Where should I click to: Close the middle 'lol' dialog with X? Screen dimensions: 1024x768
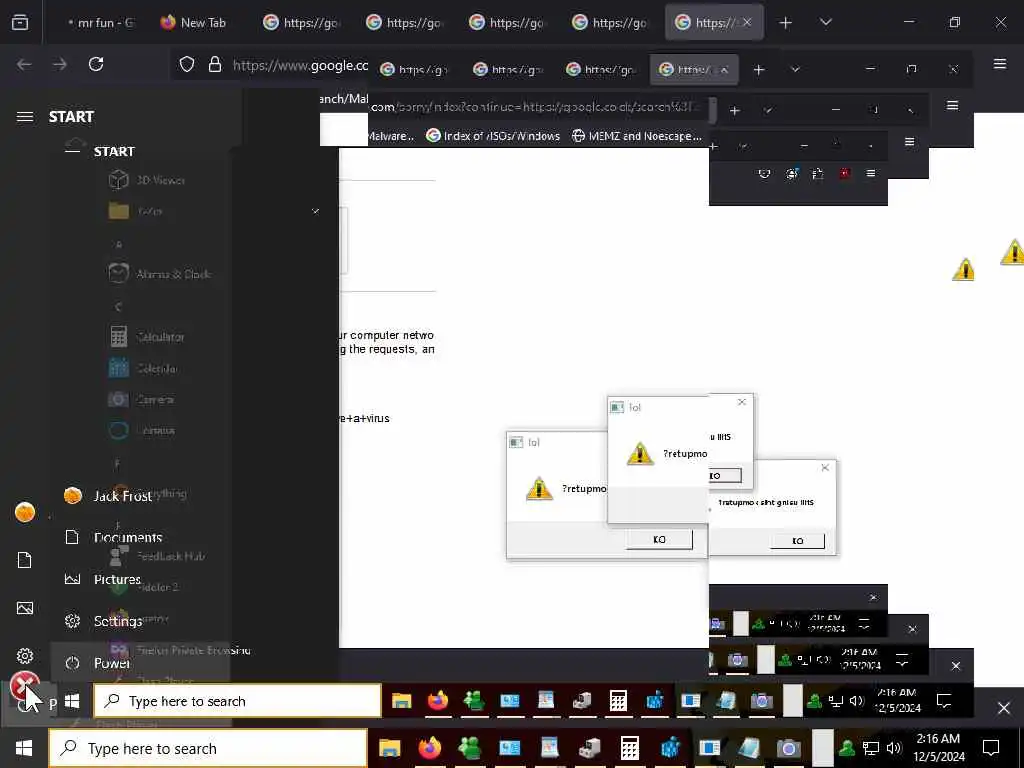coord(741,402)
